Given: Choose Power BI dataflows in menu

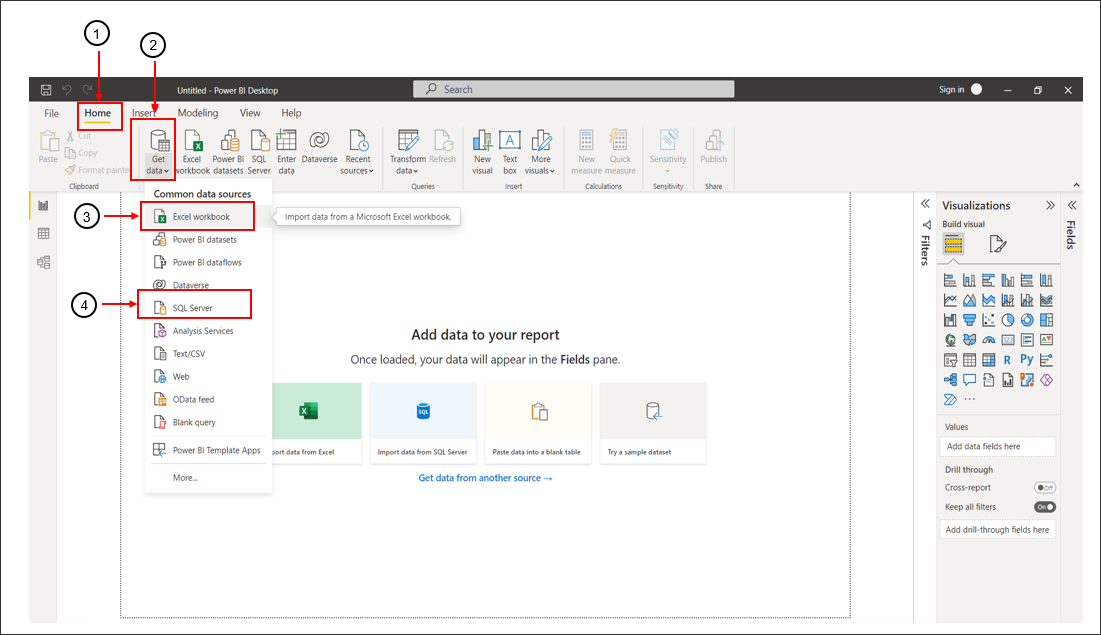Looking at the screenshot, I should pyautogui.click(x=209, y=263).
